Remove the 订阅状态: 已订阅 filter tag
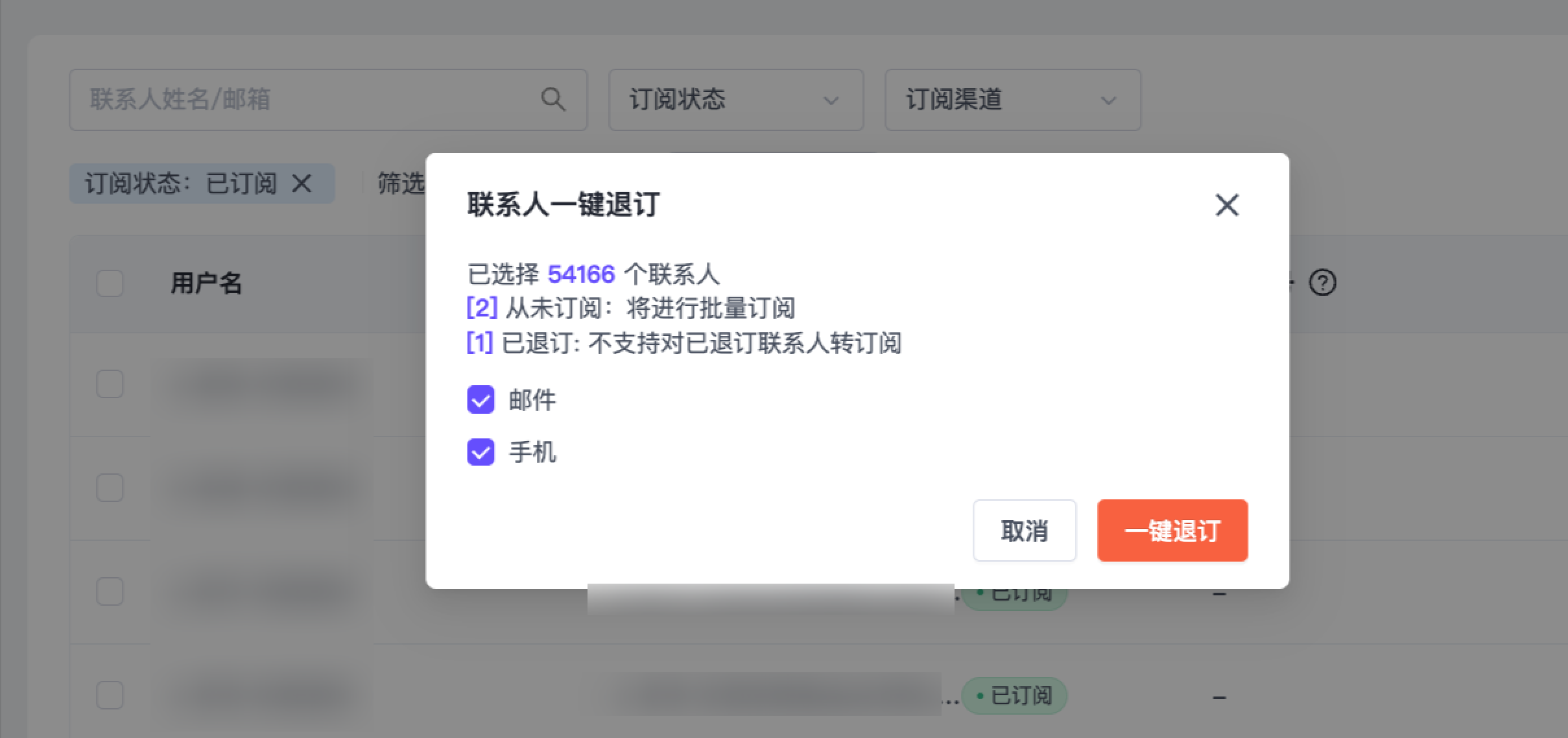The image size is (1568, 738). [302, 184]
